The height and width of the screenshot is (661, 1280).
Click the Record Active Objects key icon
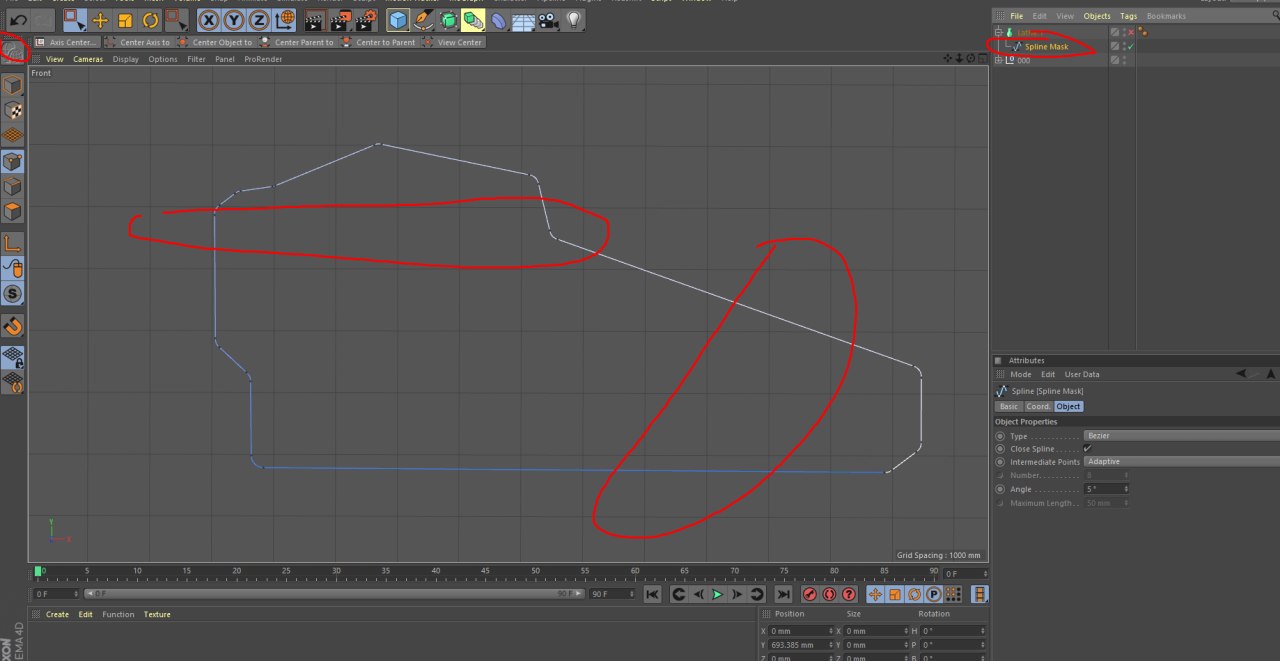[810, 594]
